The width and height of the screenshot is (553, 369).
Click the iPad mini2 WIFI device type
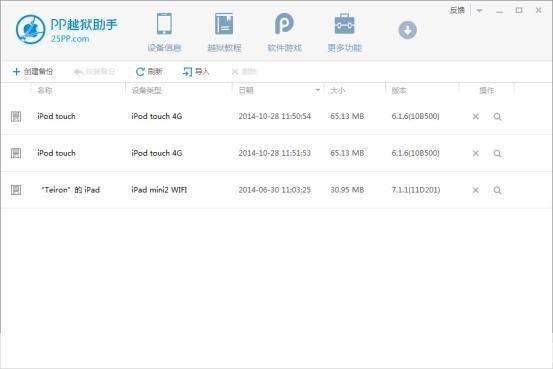pos(159,190)
